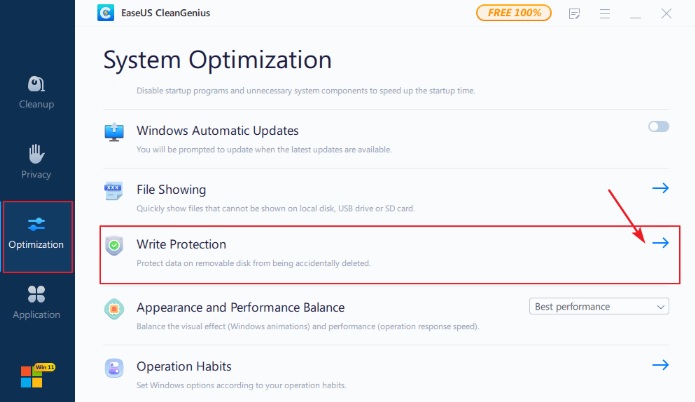This screenshot has width=695, height=402.
Task: Open the hamburger menu in title bar
Action: 605,14
